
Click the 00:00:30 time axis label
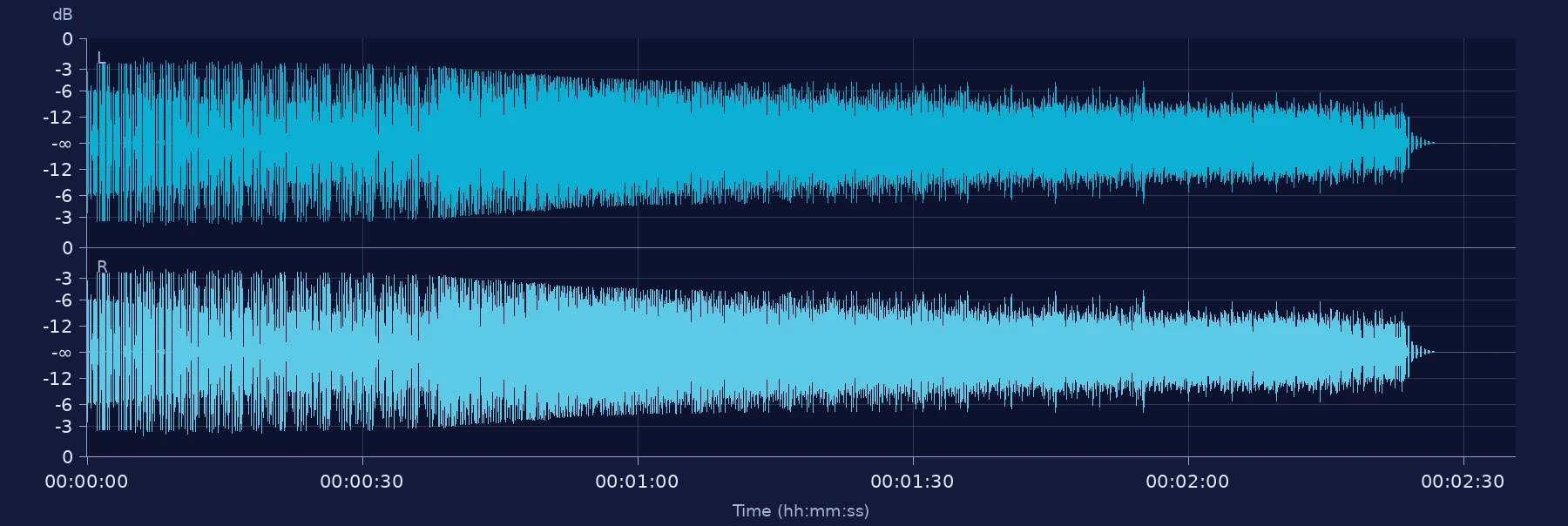tap(362, 482)
